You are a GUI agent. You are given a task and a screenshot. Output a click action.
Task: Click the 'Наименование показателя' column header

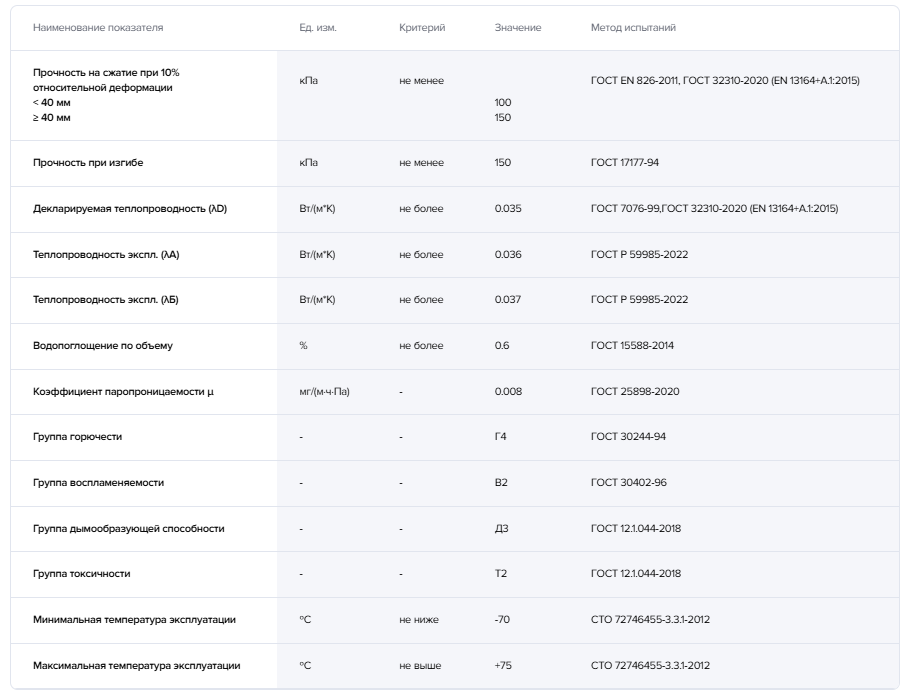(x=98, y=28)
